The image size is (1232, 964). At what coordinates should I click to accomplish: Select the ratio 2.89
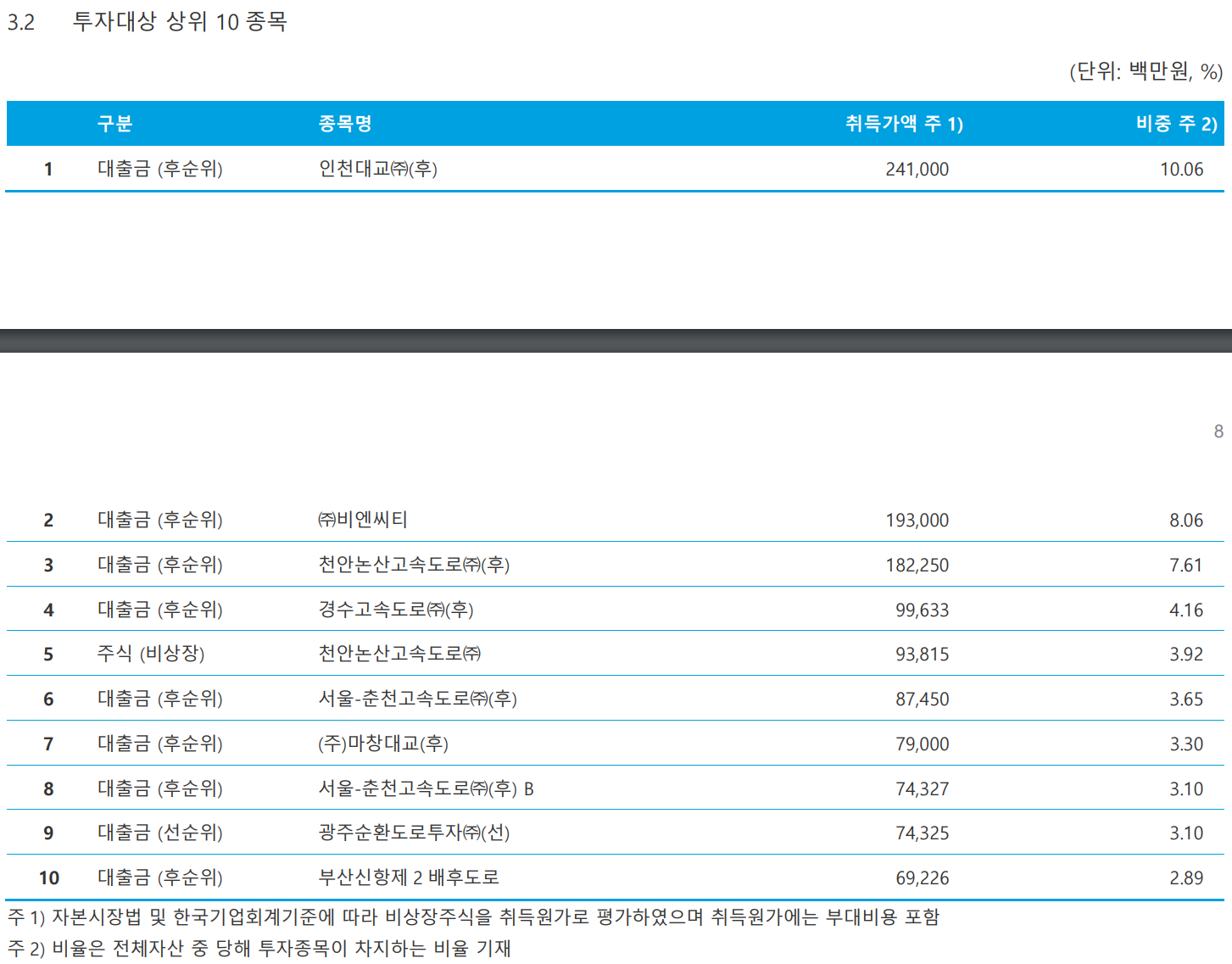[x=1186, y=878]
